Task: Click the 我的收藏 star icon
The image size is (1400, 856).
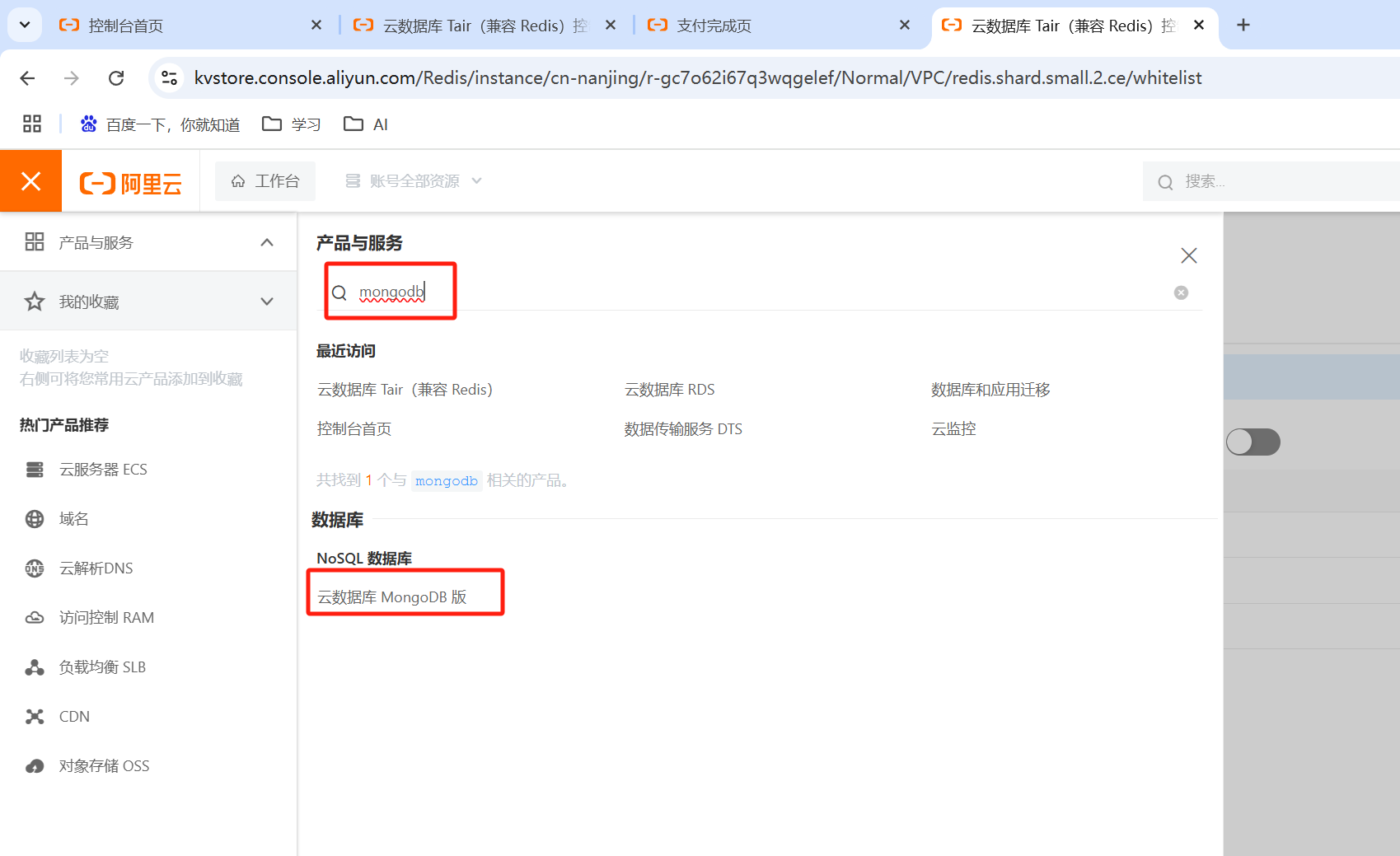Action: pos(35,302)
